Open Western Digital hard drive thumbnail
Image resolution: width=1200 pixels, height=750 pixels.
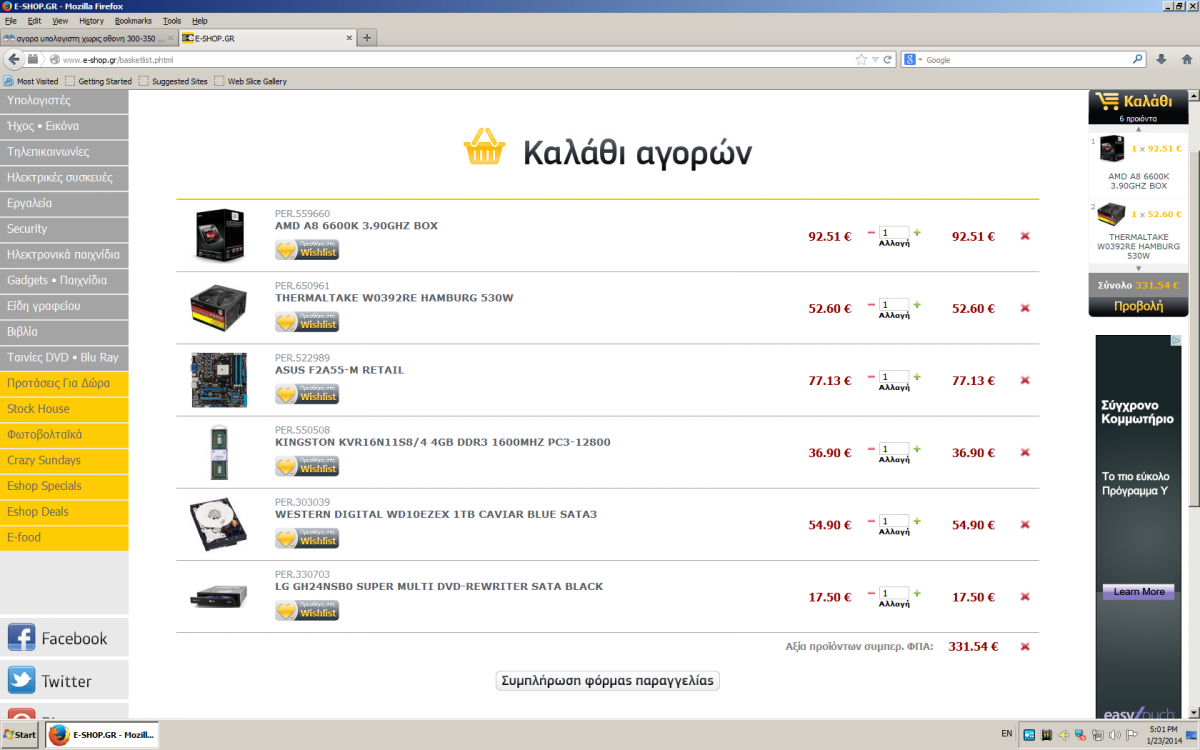pos(219,524)
